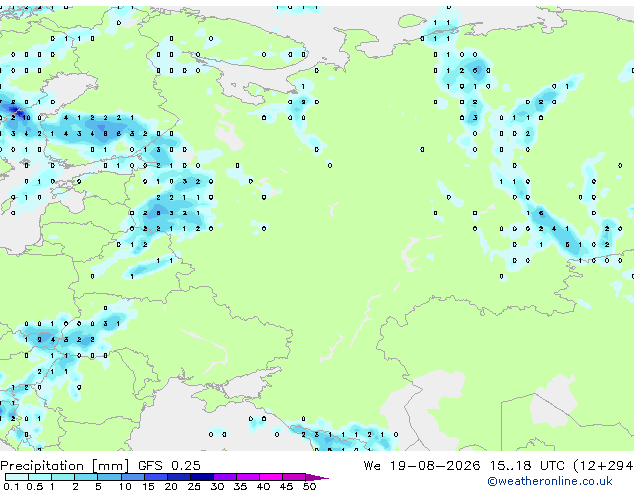Click the legend label '20'
Viewport: 634px width, 490px height.
click(x=171, y=486)
